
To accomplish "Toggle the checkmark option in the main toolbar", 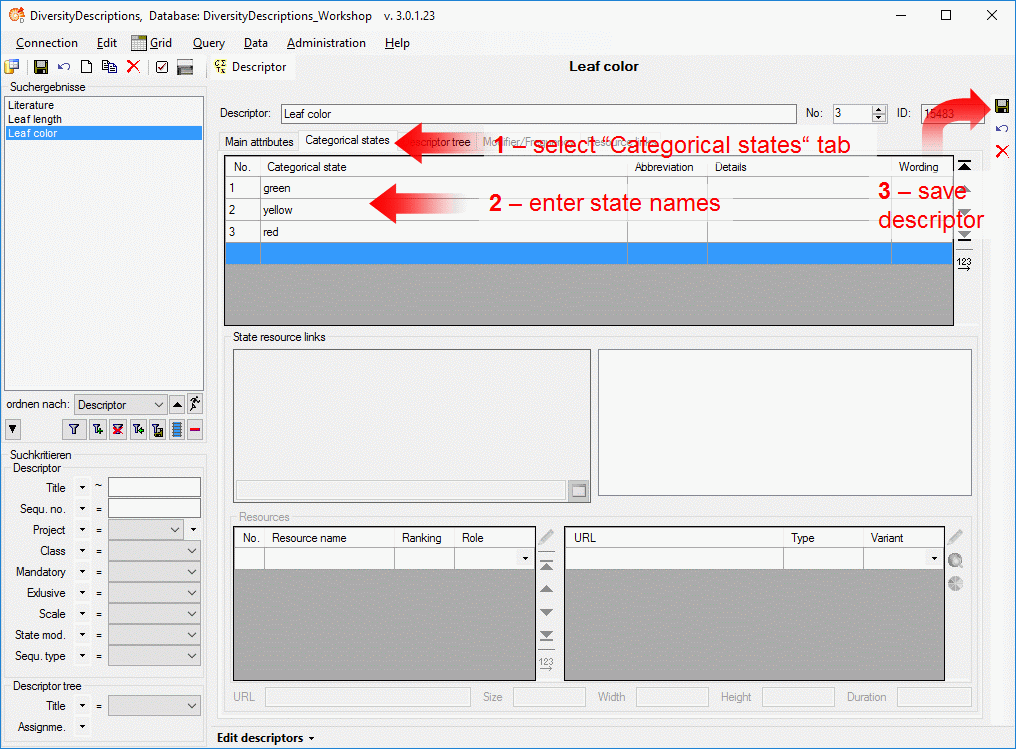I will (x=162, y=67).
